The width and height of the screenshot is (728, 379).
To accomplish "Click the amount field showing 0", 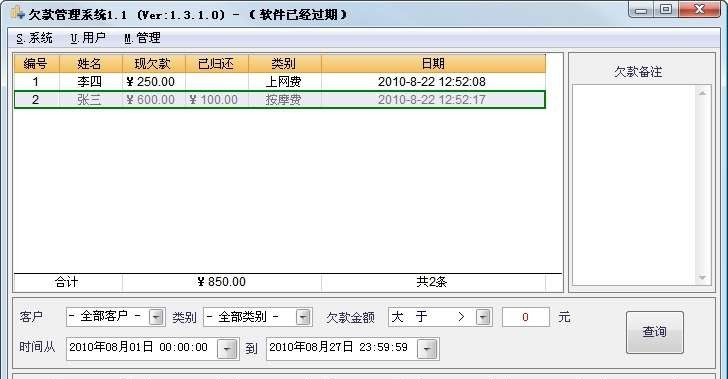I will tap(526, 317).
